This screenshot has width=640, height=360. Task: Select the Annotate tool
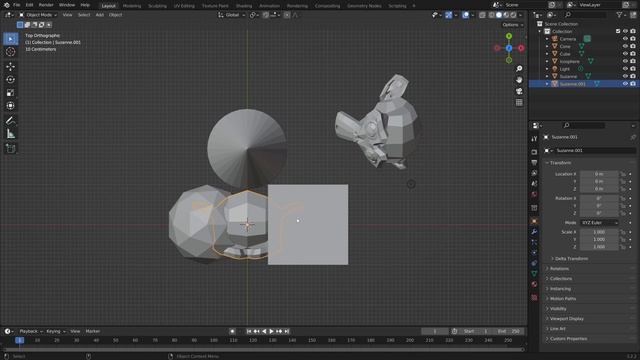tap(10, 120)
